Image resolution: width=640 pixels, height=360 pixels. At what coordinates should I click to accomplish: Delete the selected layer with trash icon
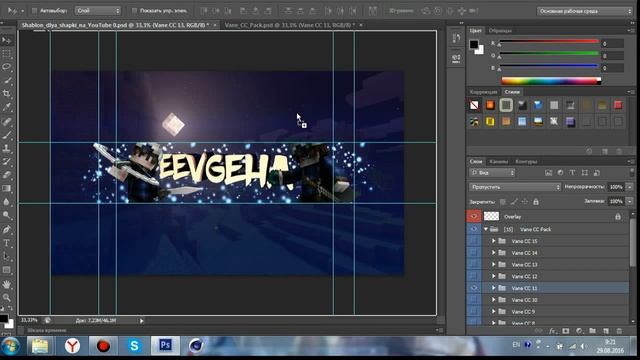tap(619, 331)
